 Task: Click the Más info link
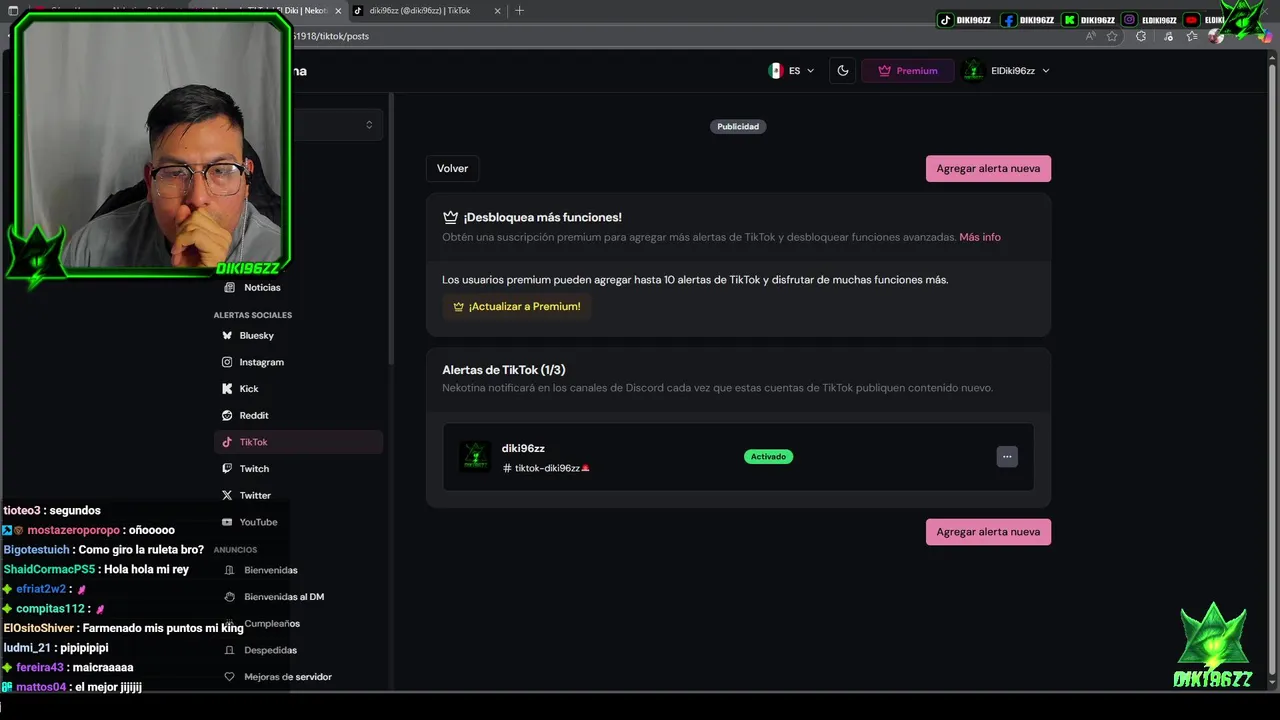[980, 238]
